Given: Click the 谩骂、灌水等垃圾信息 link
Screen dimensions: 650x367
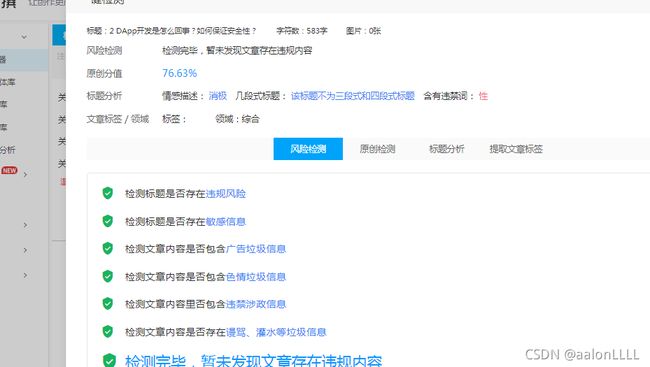Looking at the screenshot, I should point(276,332).
